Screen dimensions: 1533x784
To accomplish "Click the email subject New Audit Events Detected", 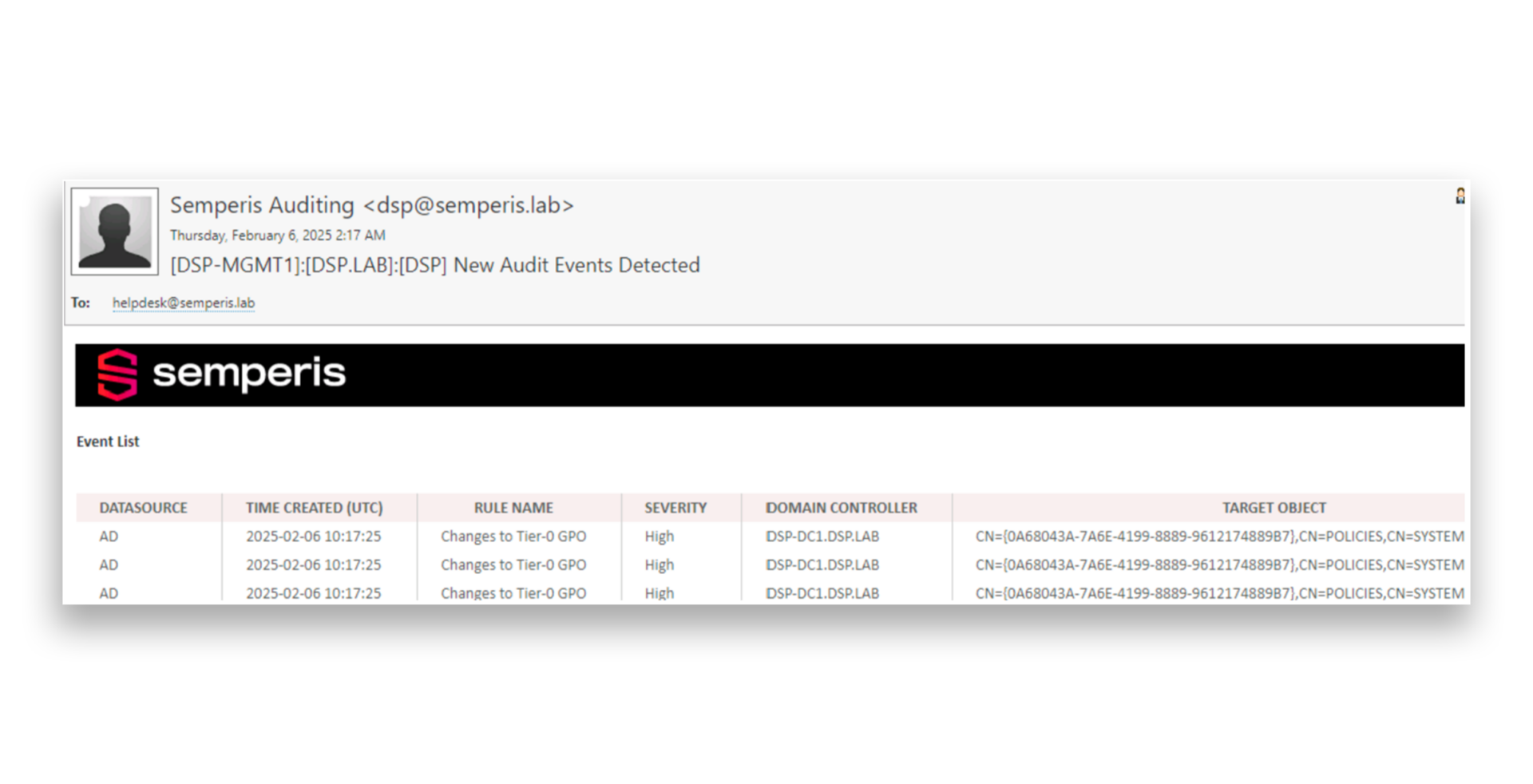I will coord(436,265).
